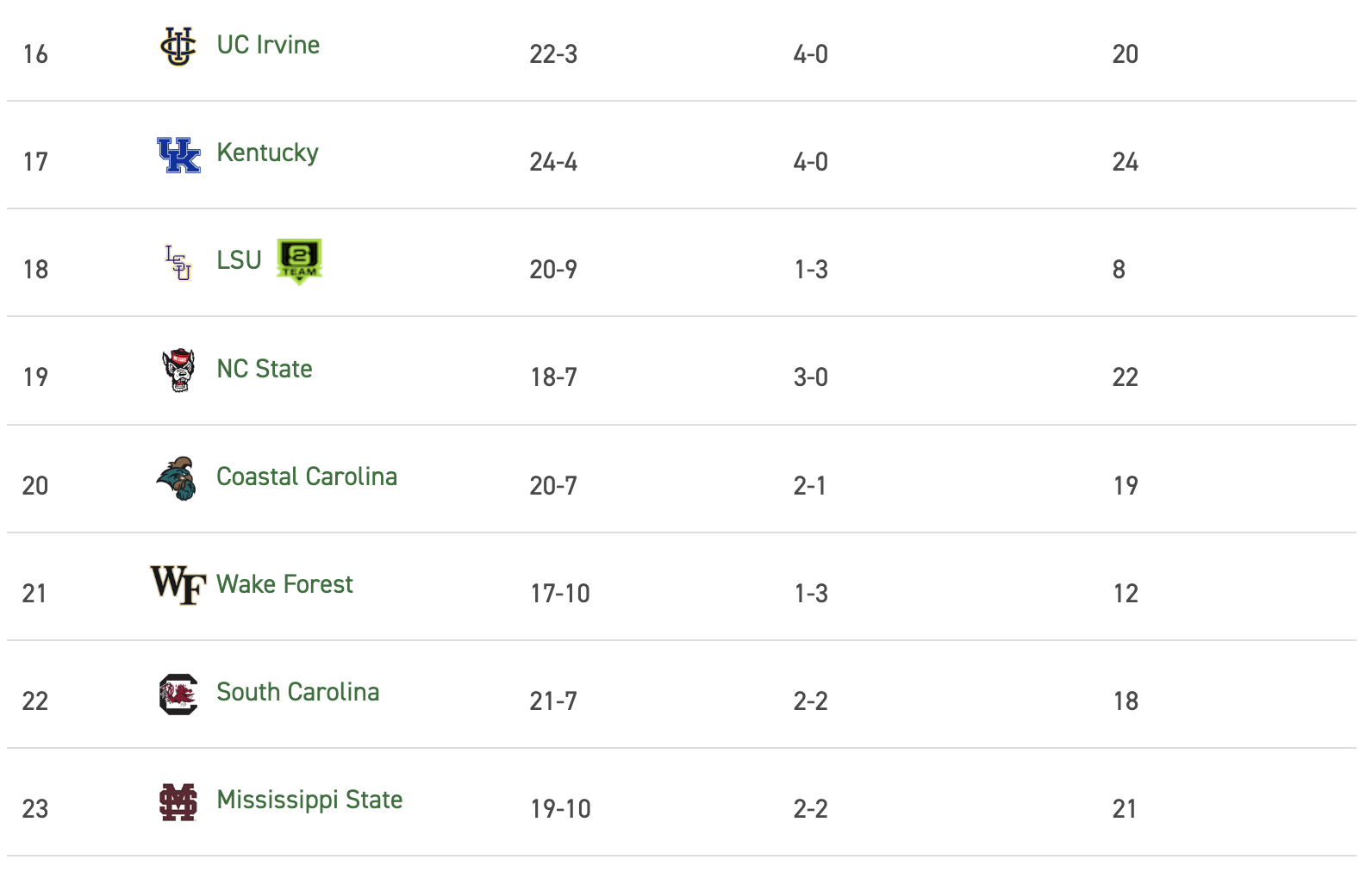Click the Coastal Carolina Chanticleer logo
The image size is (1372, 872).
[177, 478]
